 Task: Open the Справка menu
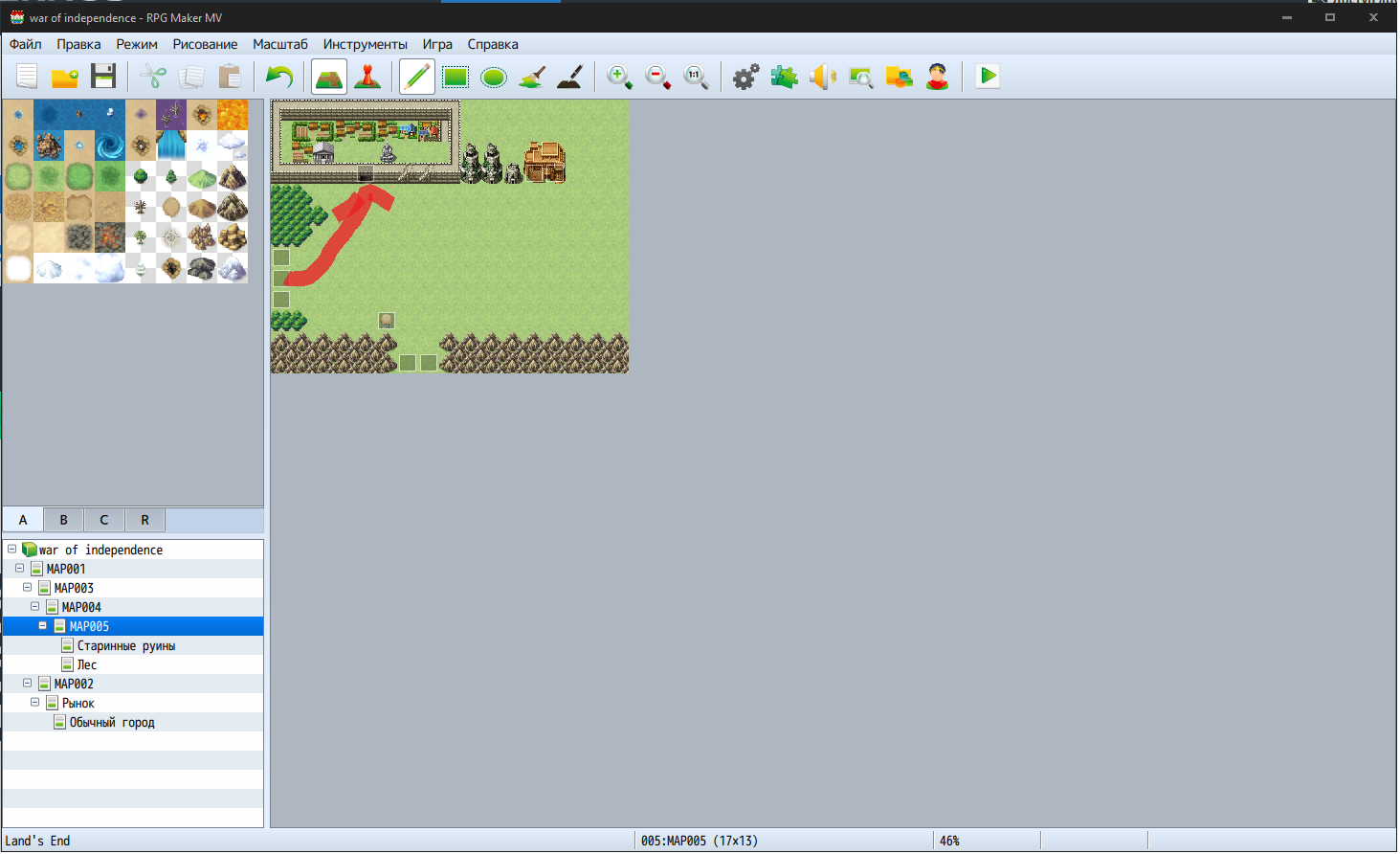coord(493,44)
